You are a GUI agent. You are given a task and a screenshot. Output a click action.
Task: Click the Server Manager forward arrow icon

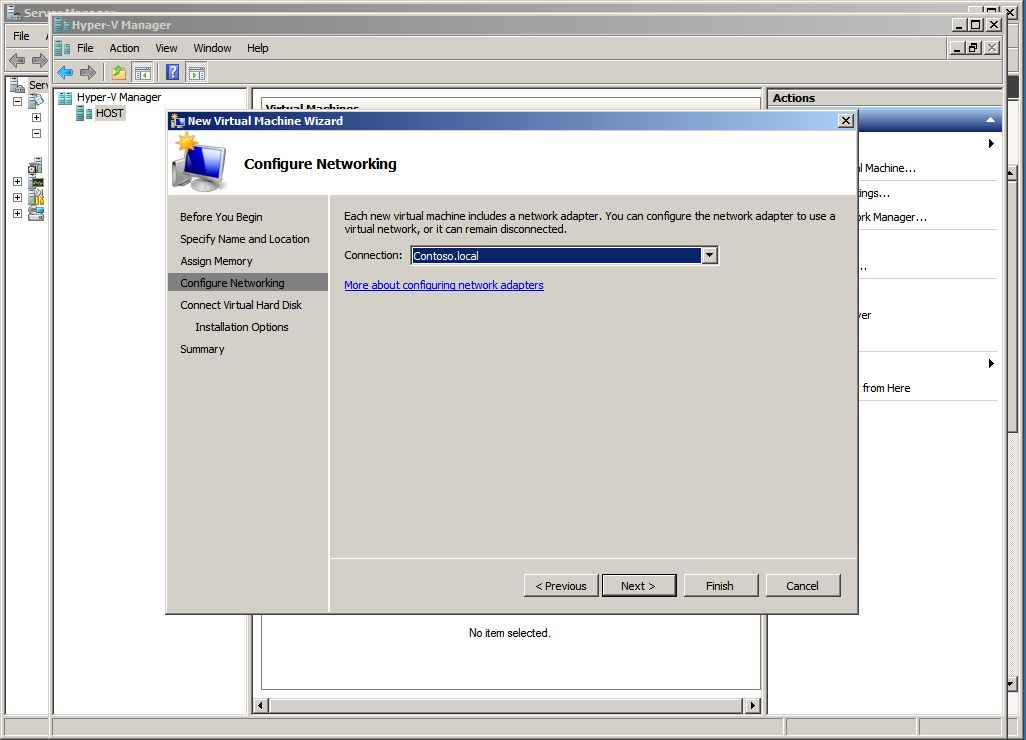point(39,61)
